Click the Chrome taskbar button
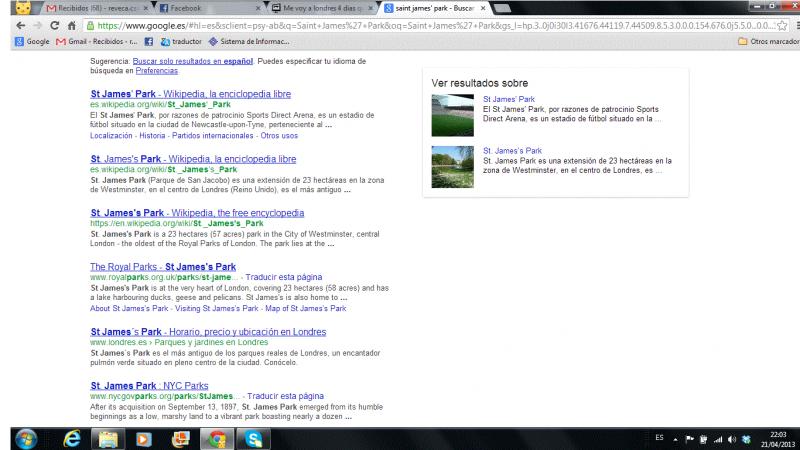This screenshot has width=800, height=450. point(217,439)
